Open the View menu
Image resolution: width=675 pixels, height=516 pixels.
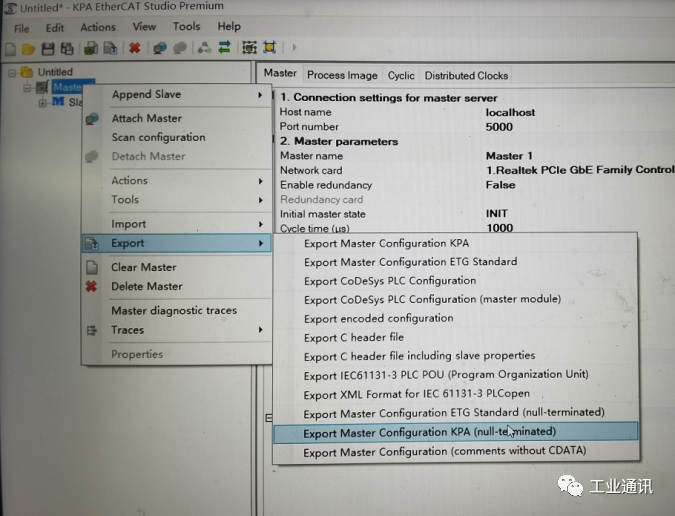tap(144, 27)
